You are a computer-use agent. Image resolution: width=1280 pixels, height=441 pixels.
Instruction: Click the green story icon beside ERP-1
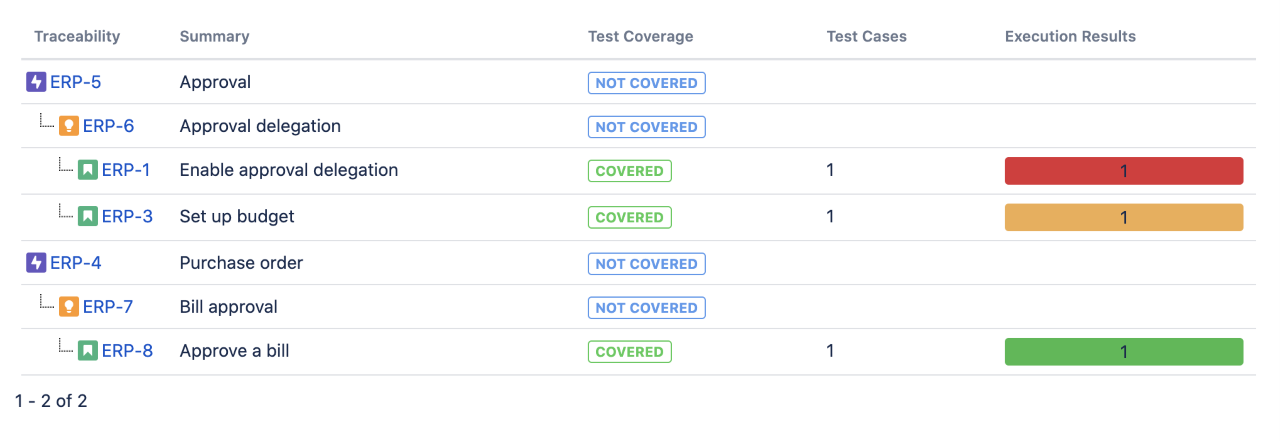pyautogui.click(x=88, y=170)
